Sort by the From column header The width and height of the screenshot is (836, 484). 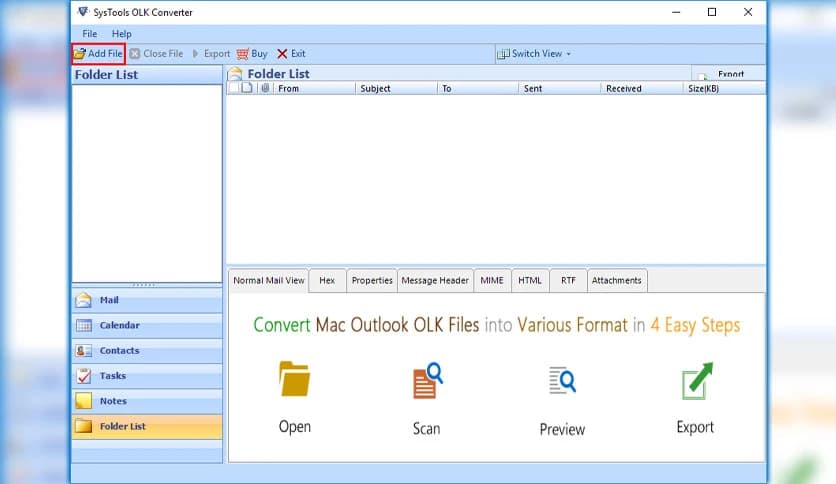pos(314,88)
